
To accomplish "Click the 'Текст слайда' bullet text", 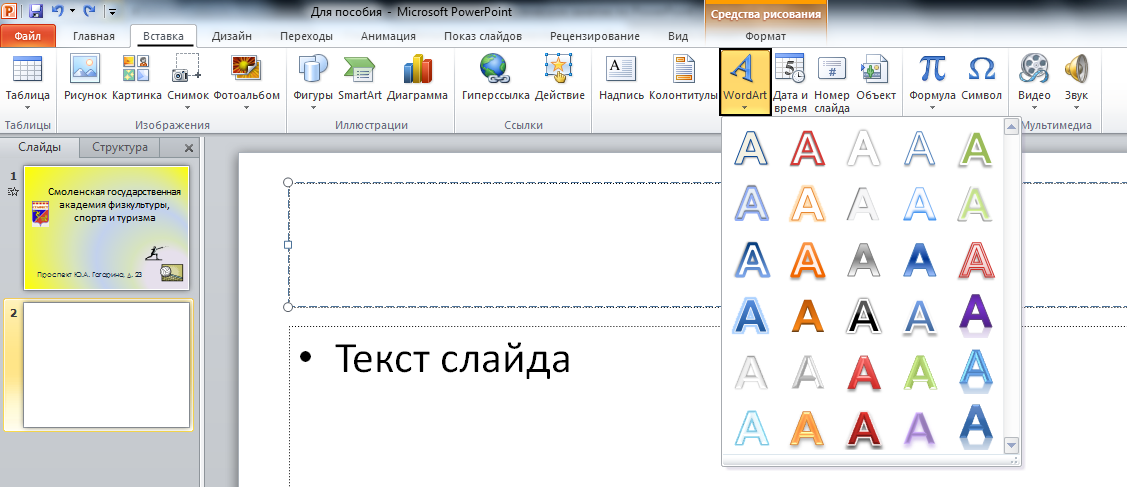I will tap(452, 358).
